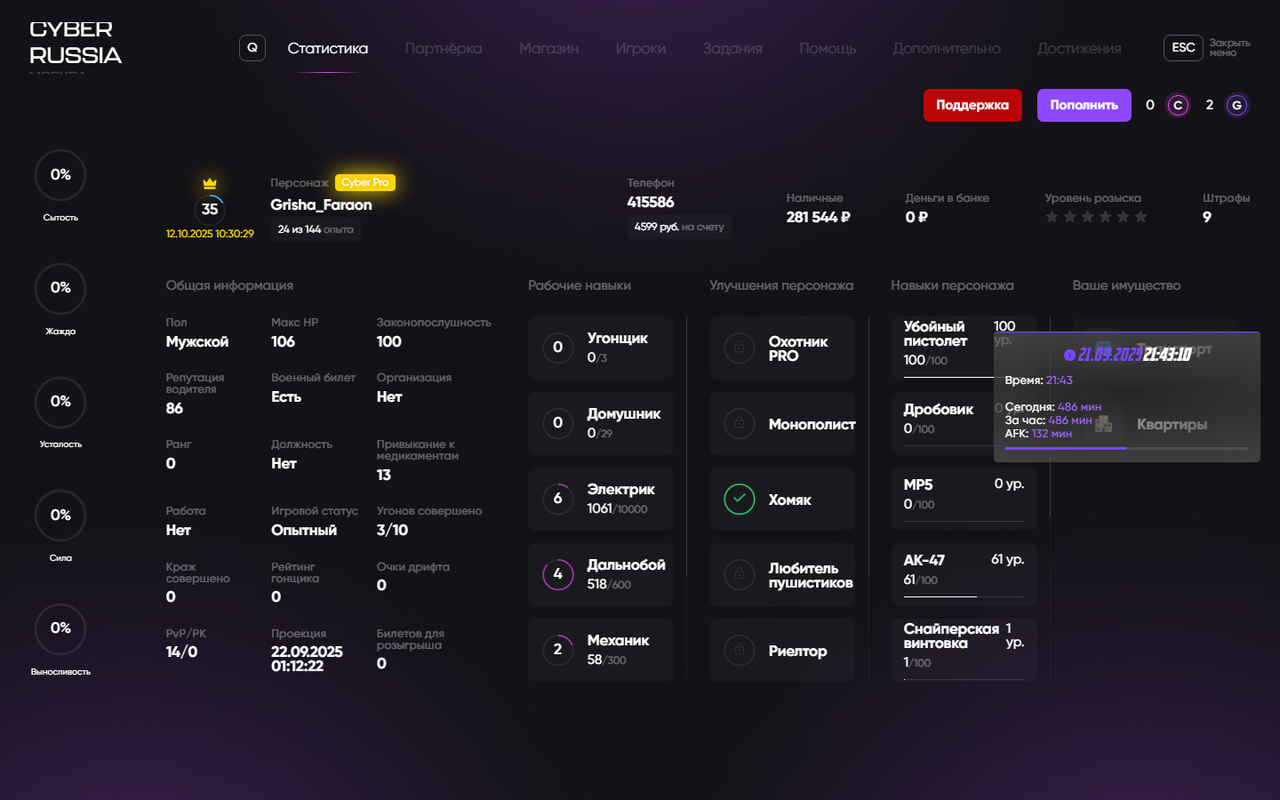Image resolution: width=1280 pixels, height=800 pixels.
Task: Click the Штрафы value 9
Action: [1207, 217]
